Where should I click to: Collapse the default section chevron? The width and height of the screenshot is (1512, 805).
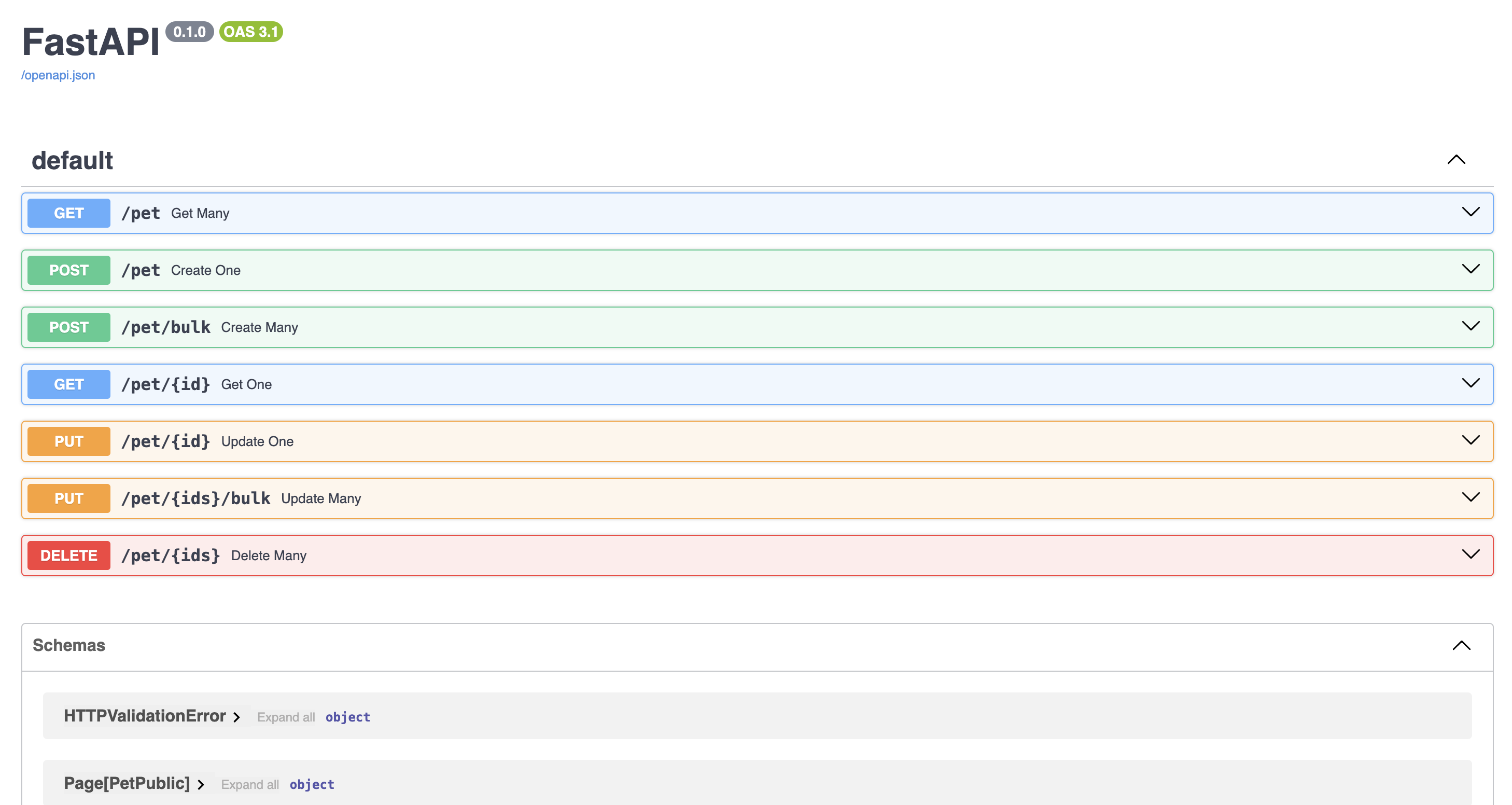[1455, 160]
